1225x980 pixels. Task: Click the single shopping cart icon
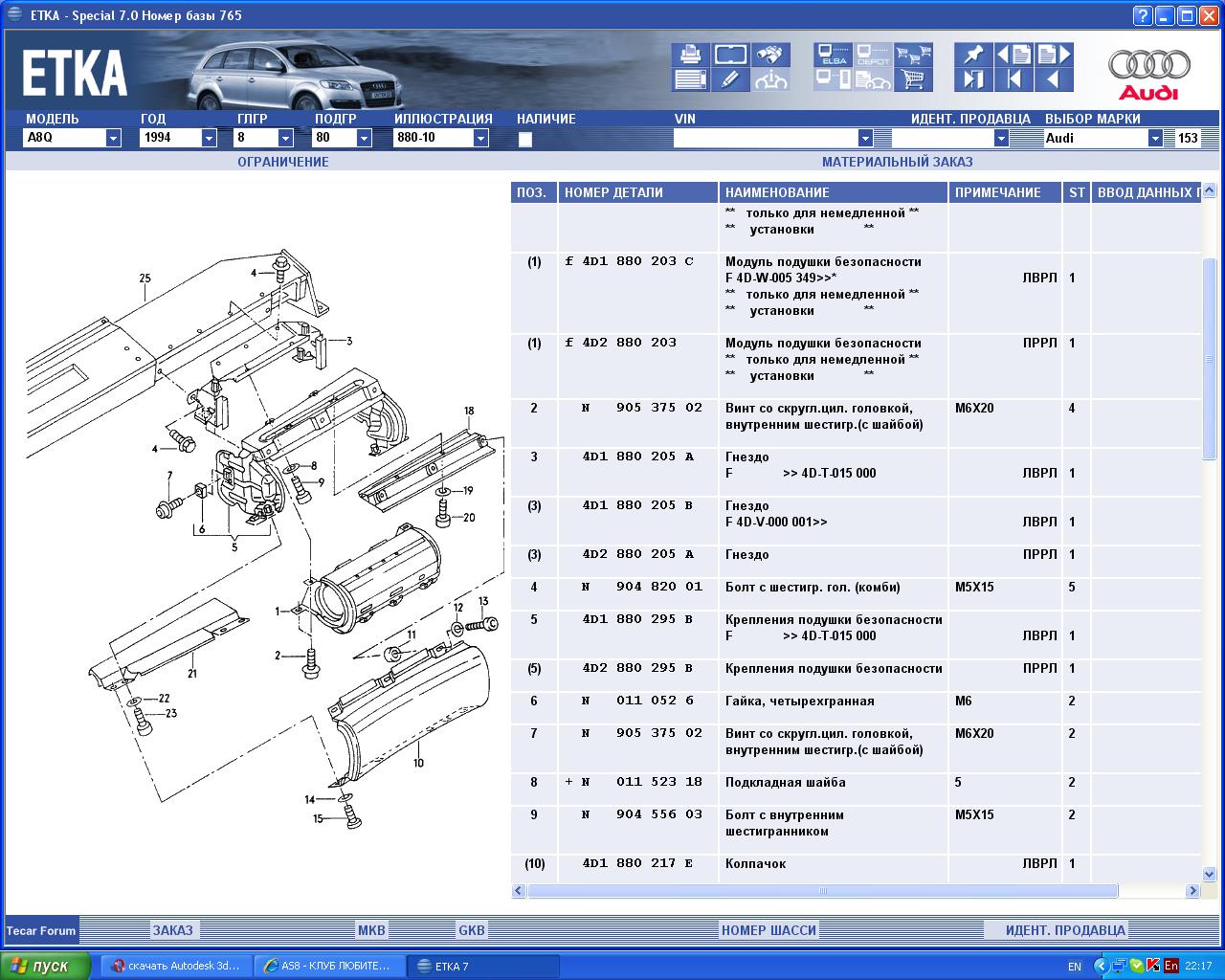click(914, 79)
